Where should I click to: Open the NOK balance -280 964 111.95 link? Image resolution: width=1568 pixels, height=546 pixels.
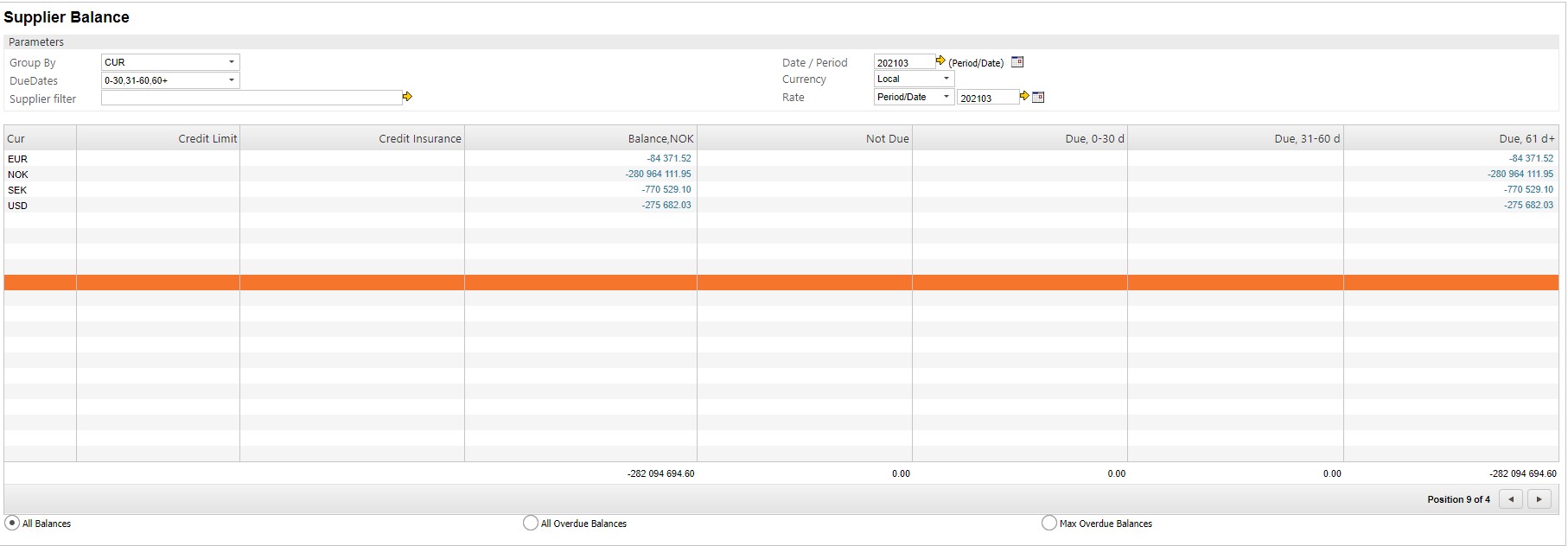pyautogui.click(x=658, y=174)
